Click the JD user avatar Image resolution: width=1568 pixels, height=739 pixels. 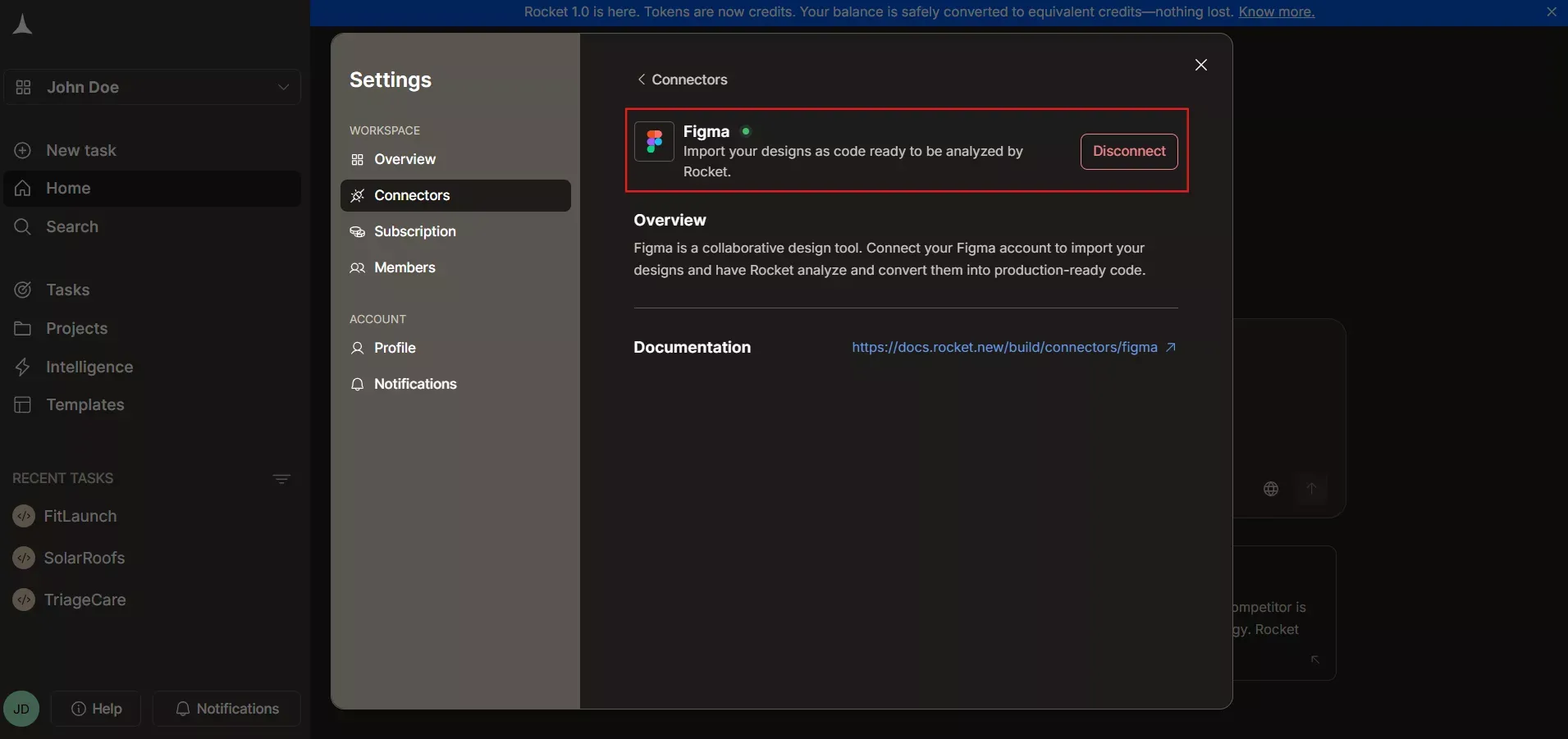[21, 709]
